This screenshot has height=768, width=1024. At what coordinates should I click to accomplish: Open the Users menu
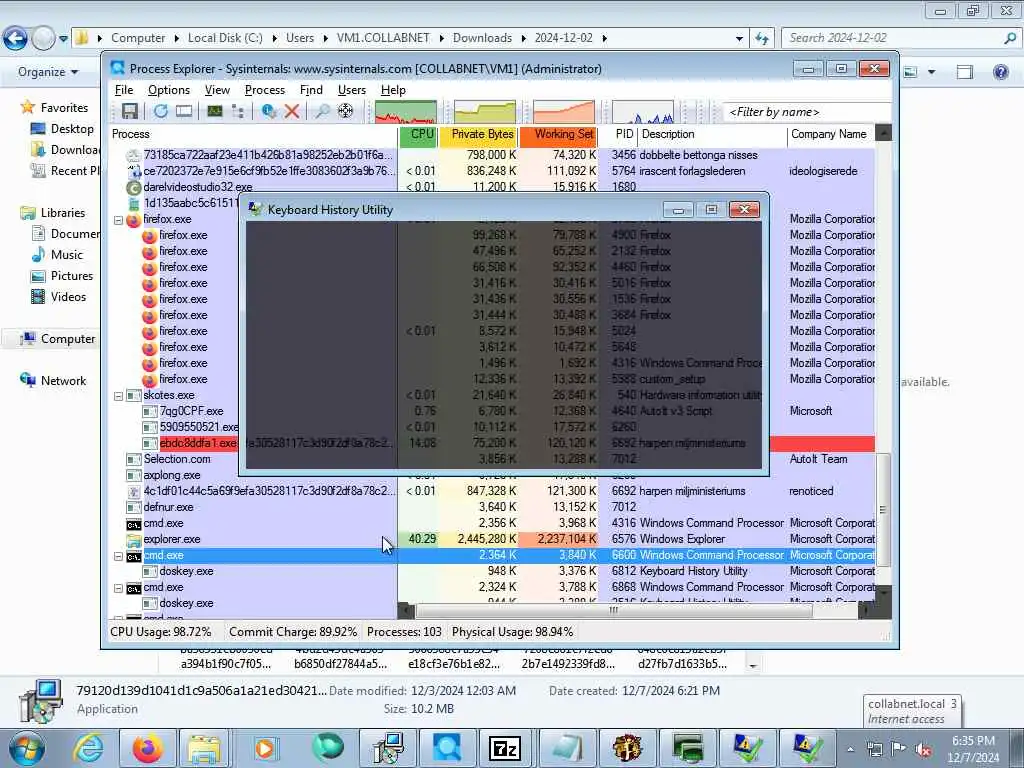(x=351, y=90)
